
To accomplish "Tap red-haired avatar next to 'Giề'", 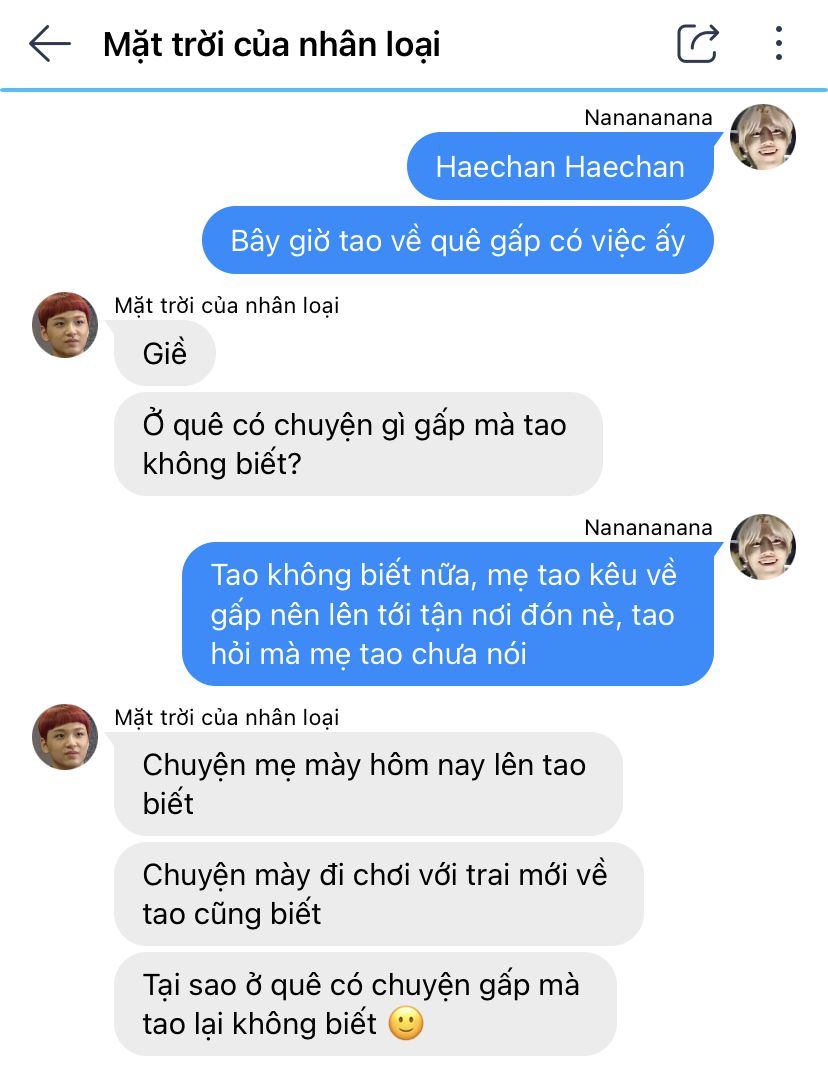I will tap(65, 325).
